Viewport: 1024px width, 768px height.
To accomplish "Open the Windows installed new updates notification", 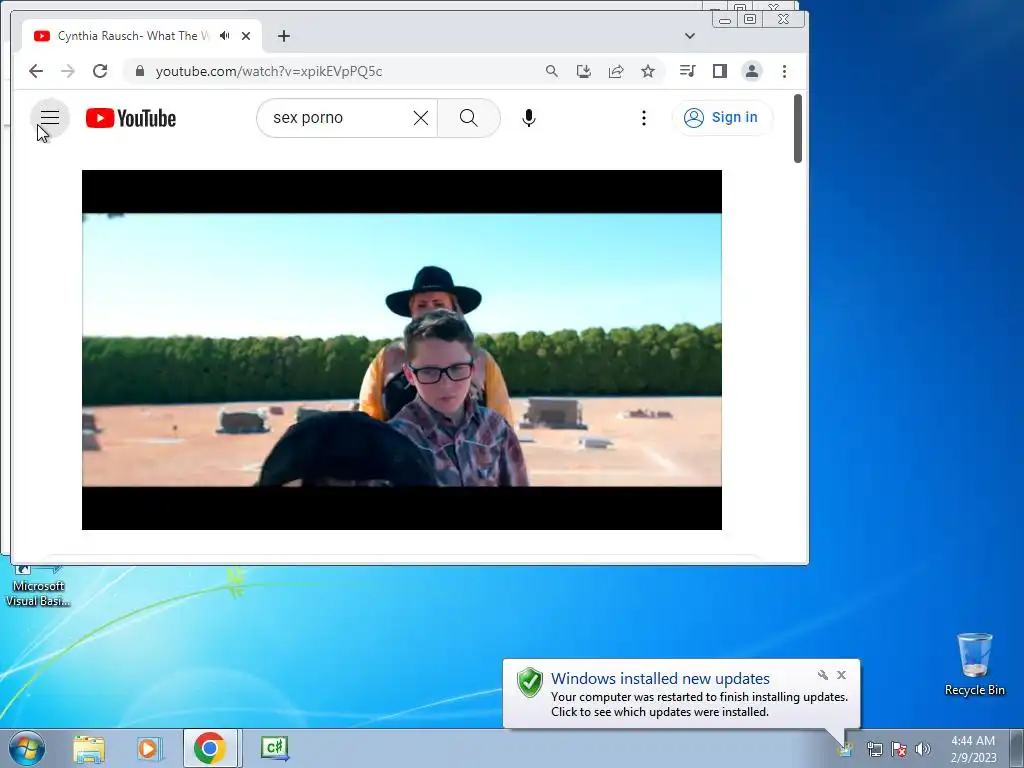I will click(682, 694).
